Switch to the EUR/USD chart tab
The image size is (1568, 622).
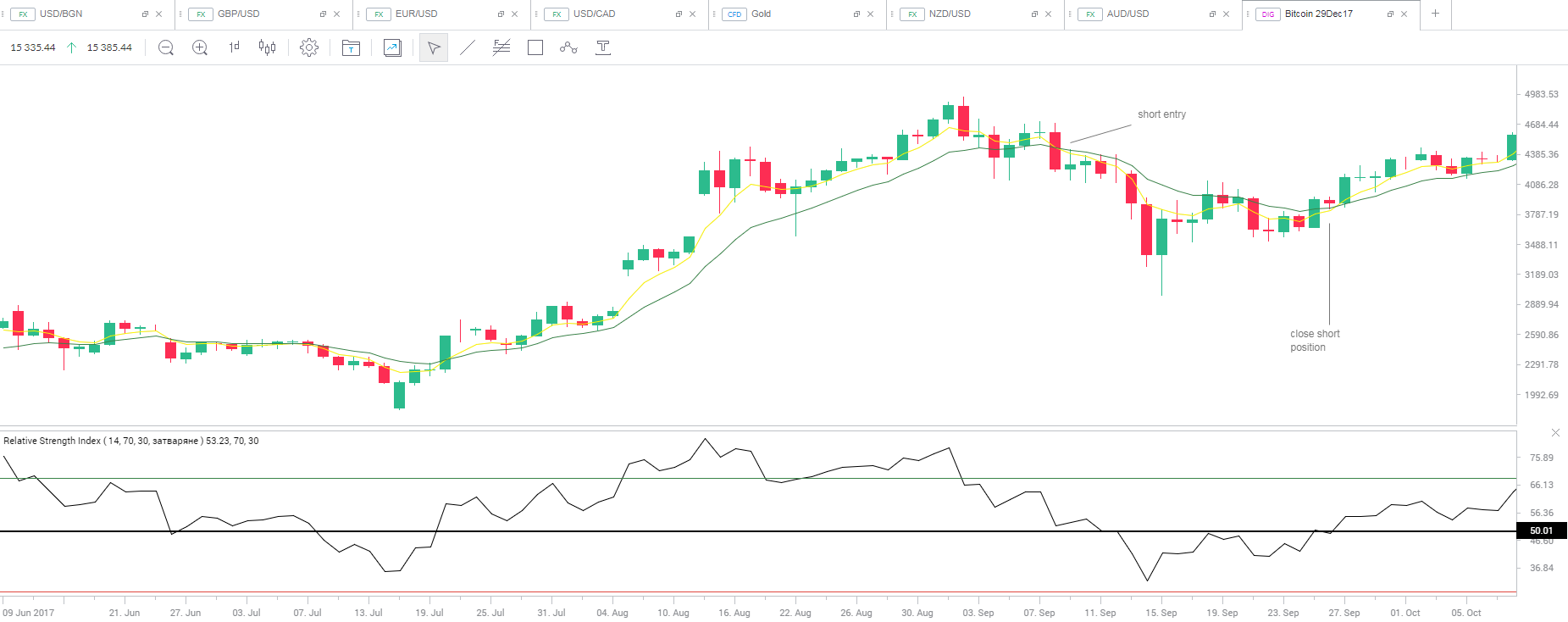tap(417, 14)
